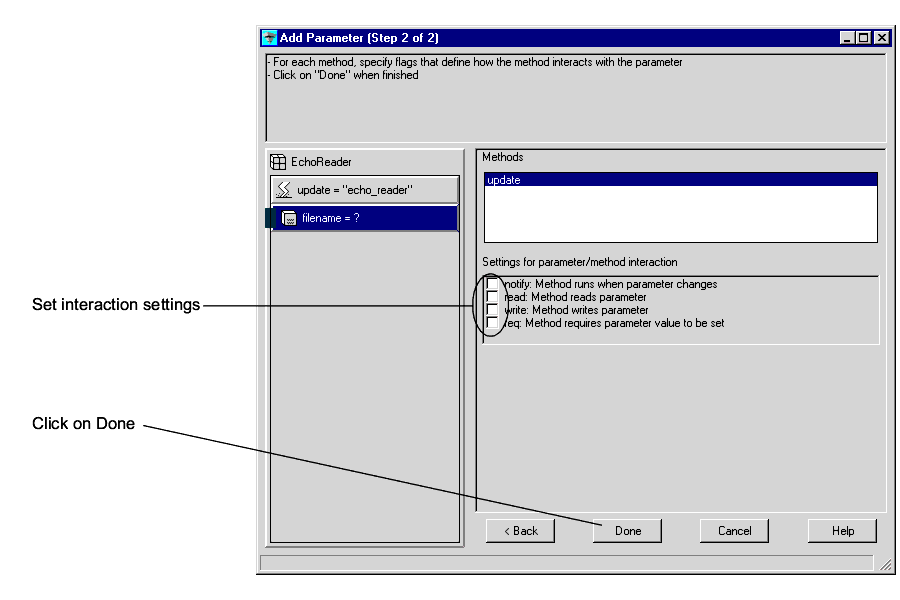Cancel adding the parameter
The height and width of the screenshot is (600, 900).
point(734,531)
